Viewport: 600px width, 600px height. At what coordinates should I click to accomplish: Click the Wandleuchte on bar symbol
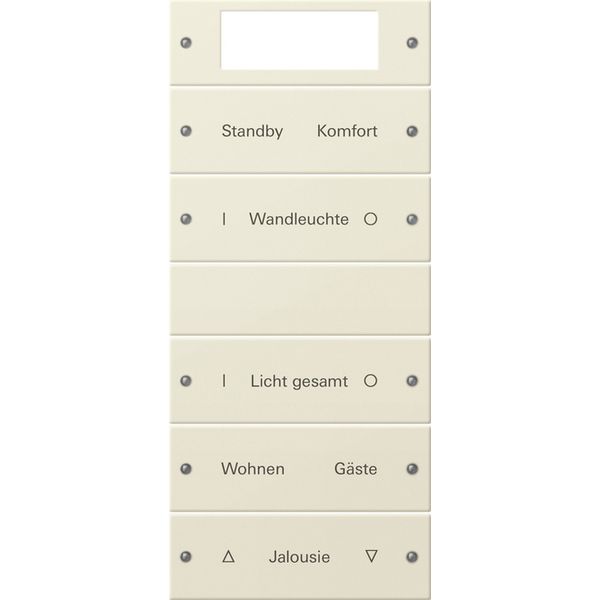click(x=224, y=219)
